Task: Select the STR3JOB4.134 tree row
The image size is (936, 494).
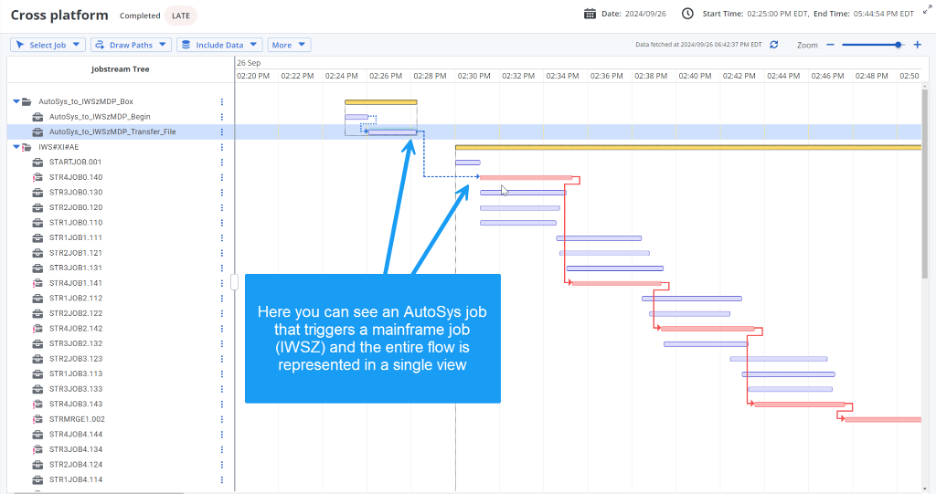Action: [x=121, y=449]
